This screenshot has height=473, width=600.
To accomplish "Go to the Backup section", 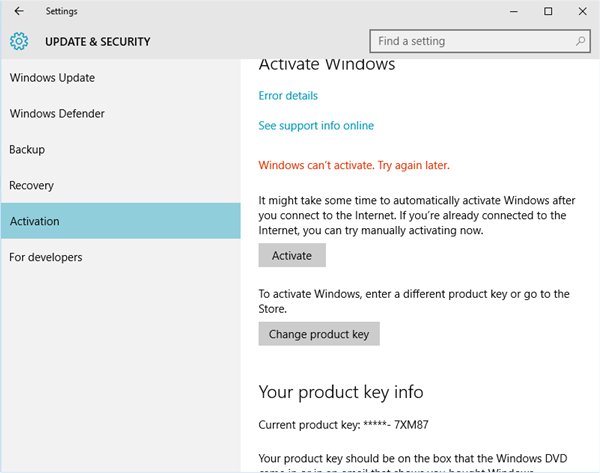I will tap(27, 150).
